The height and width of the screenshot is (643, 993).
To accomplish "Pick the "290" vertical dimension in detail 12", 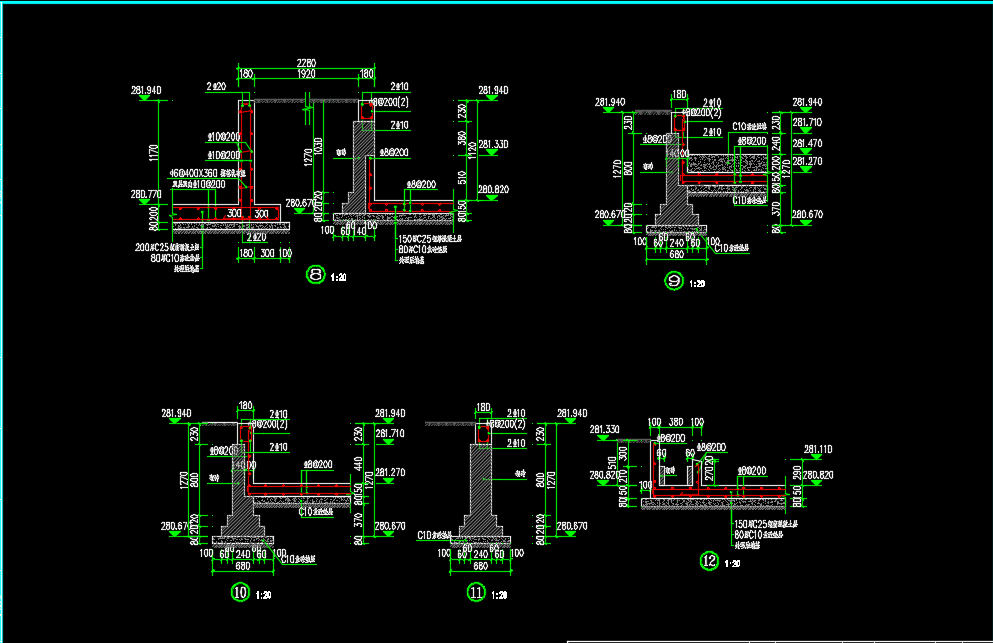I will (797, 473).
